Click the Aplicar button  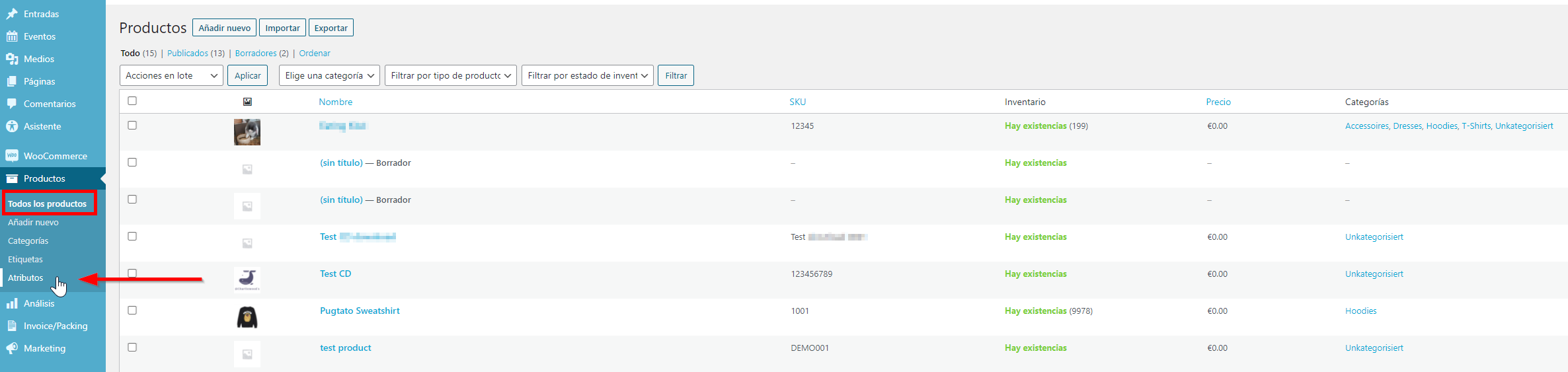click(247, 75)
